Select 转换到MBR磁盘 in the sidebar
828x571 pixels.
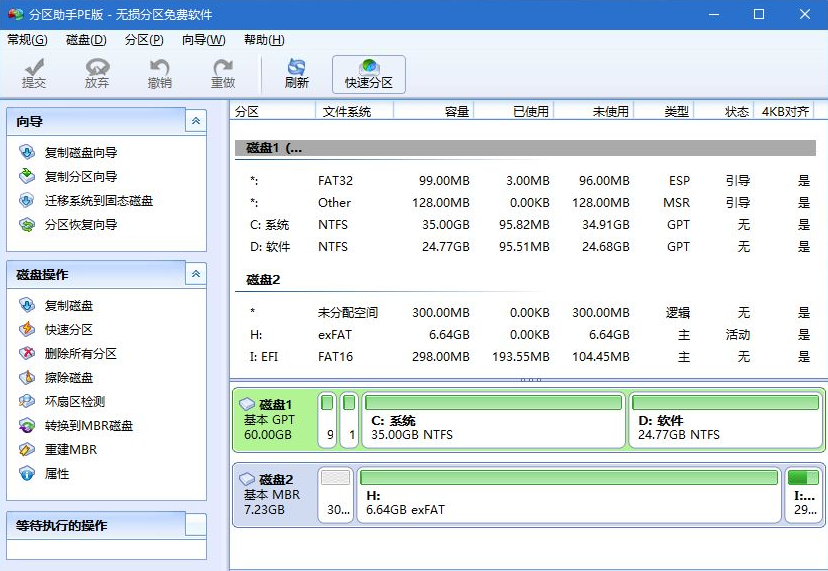coord(88,426)
